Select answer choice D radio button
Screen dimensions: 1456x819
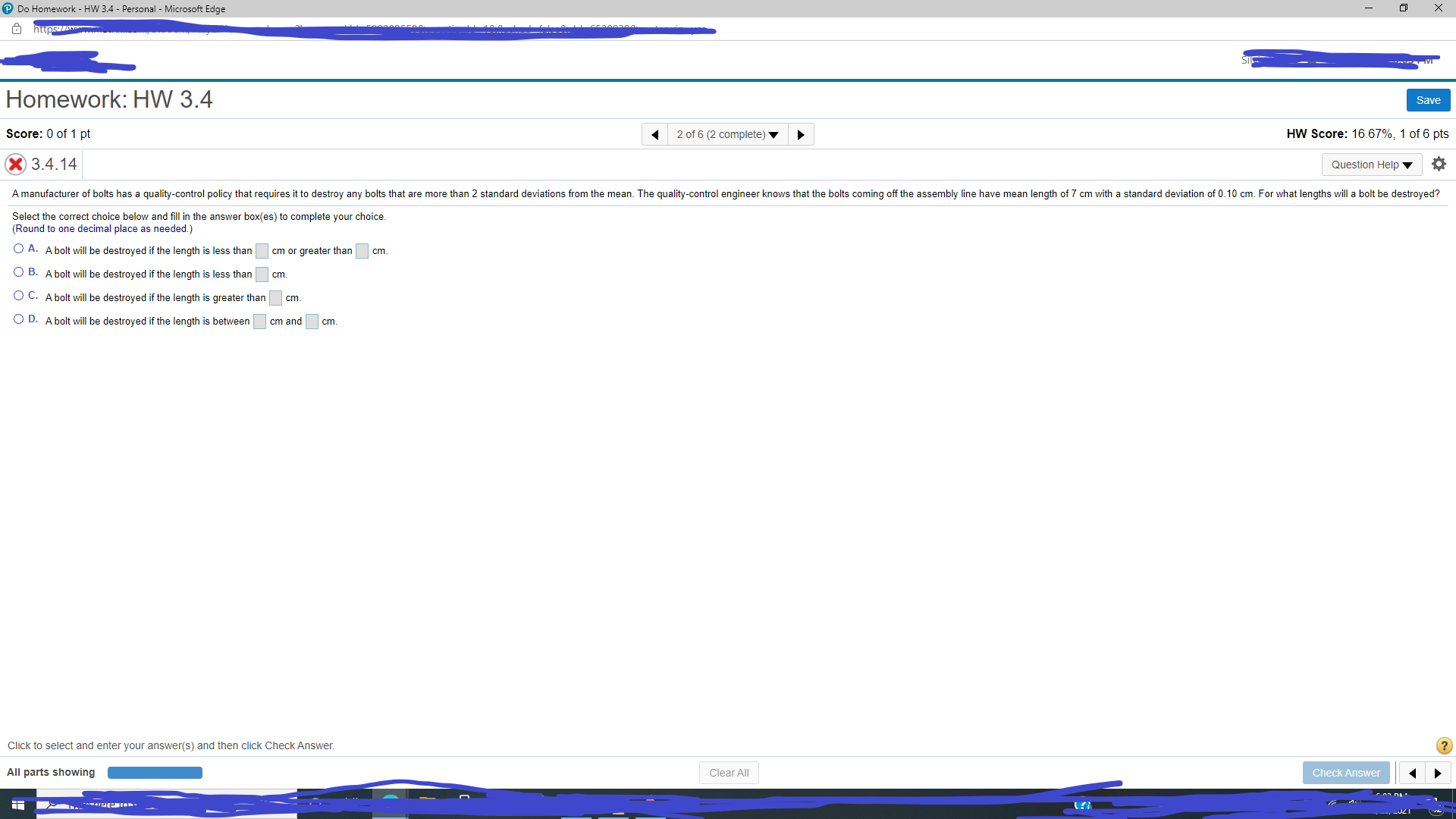point(17,318)
